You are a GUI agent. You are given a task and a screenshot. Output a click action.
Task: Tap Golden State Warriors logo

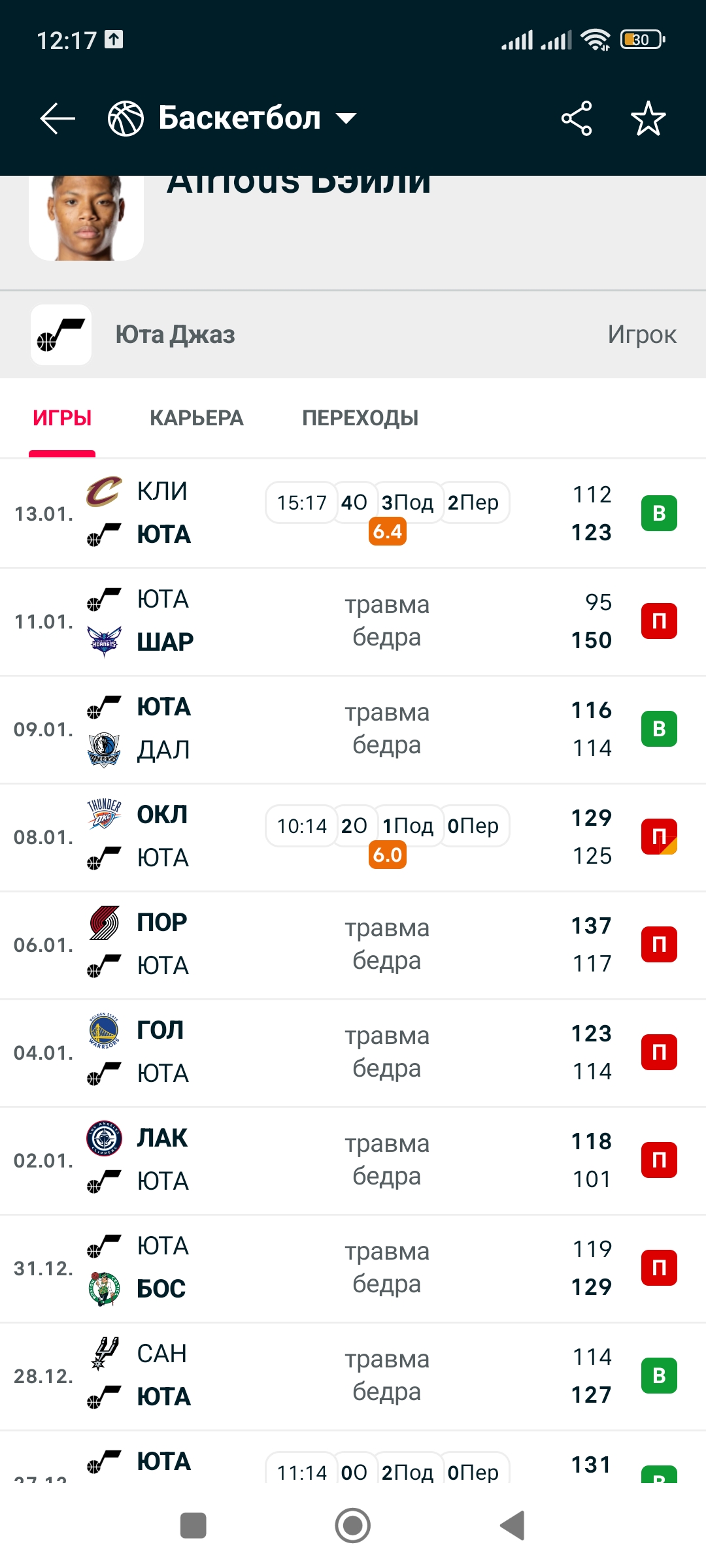[104, 1030]
